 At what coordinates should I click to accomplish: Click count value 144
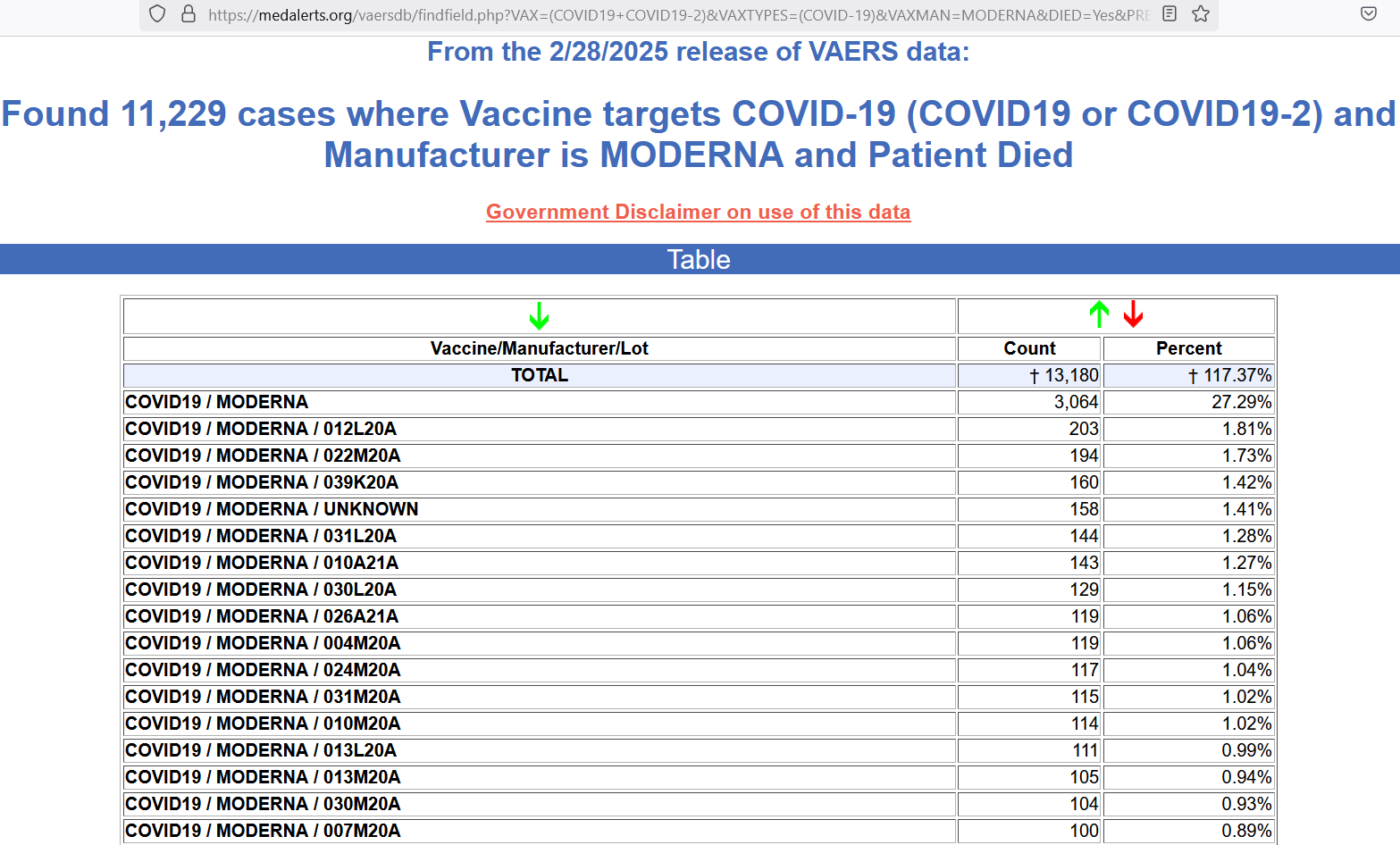pos(1084,536)
